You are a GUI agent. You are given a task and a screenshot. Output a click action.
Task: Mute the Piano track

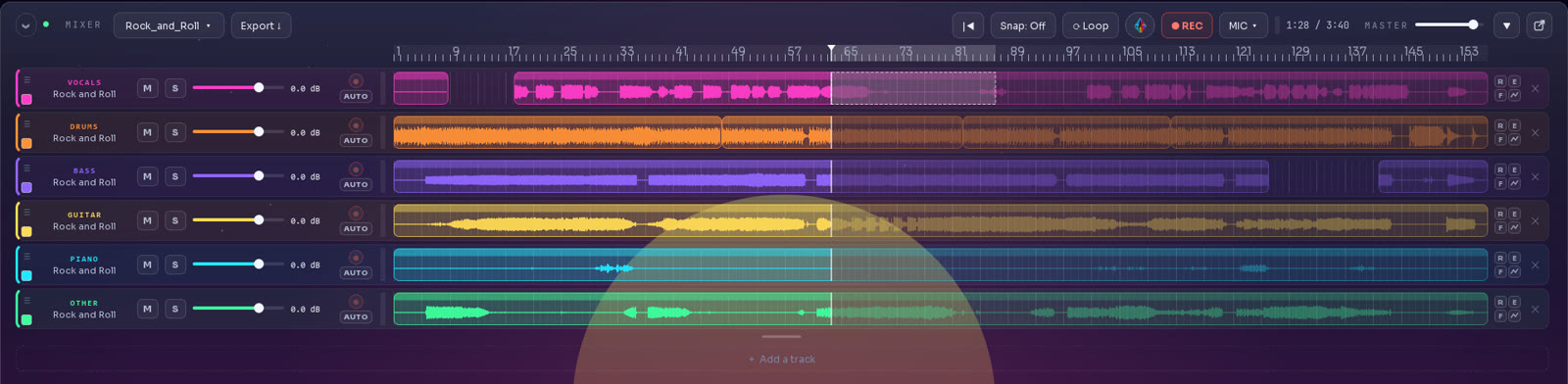(147, 264)
